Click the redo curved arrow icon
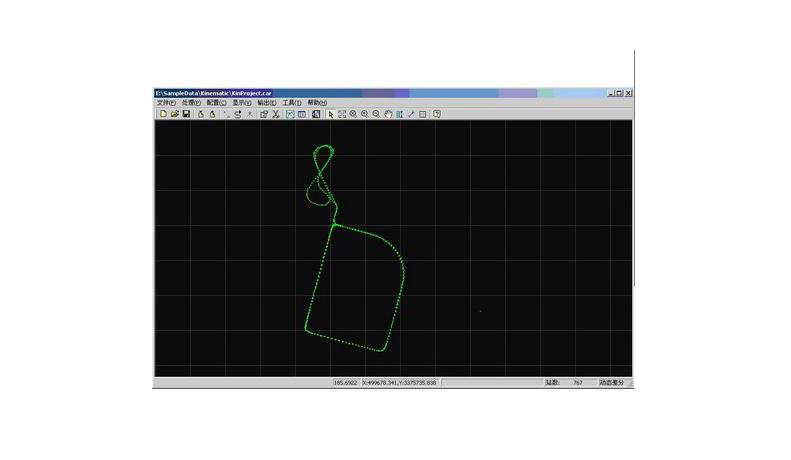The image size is (791, 460). click(x=238, y=114)
